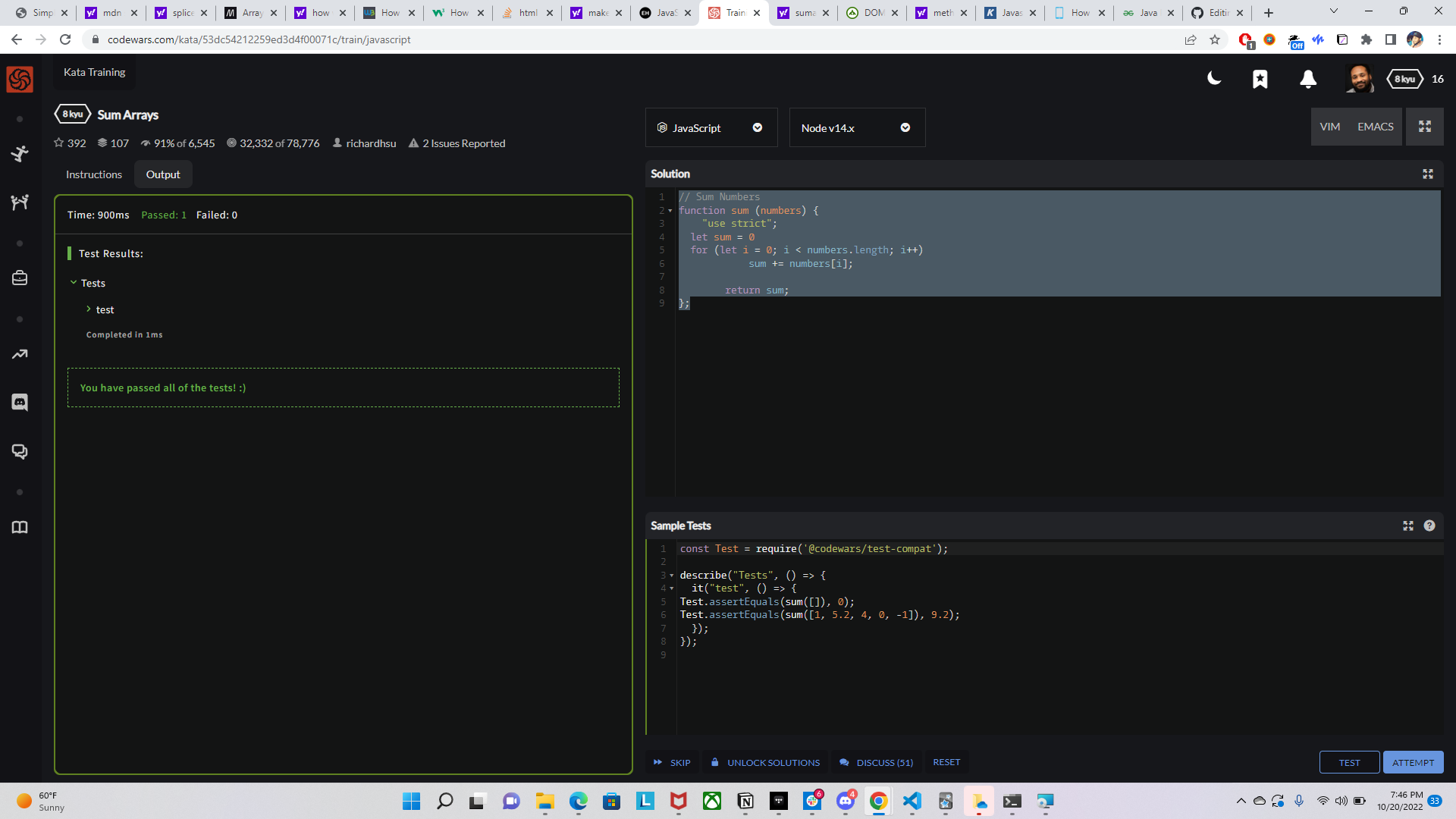Enable EMACS key bindings
This screenshot has height=819, width=1456.
tap(1375, 127)
